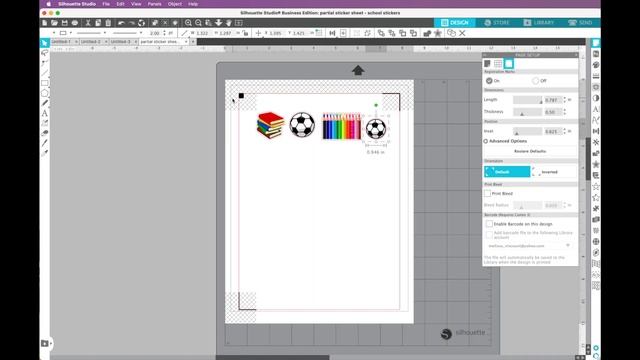Select the arrow Select tool on the left toolbar
The image size is (640, 360).
pos(44,43)
